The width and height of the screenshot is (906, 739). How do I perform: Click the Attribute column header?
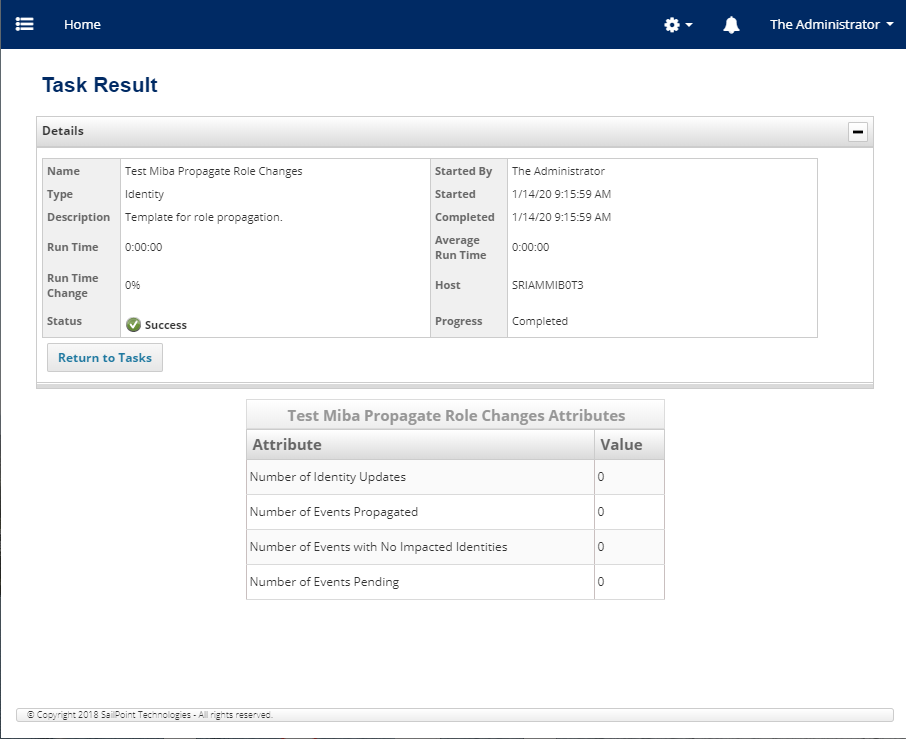click(287, 445)
